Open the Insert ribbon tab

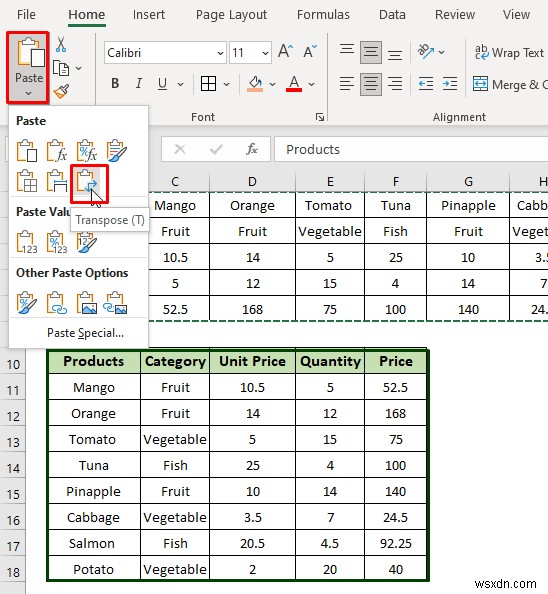148,15
